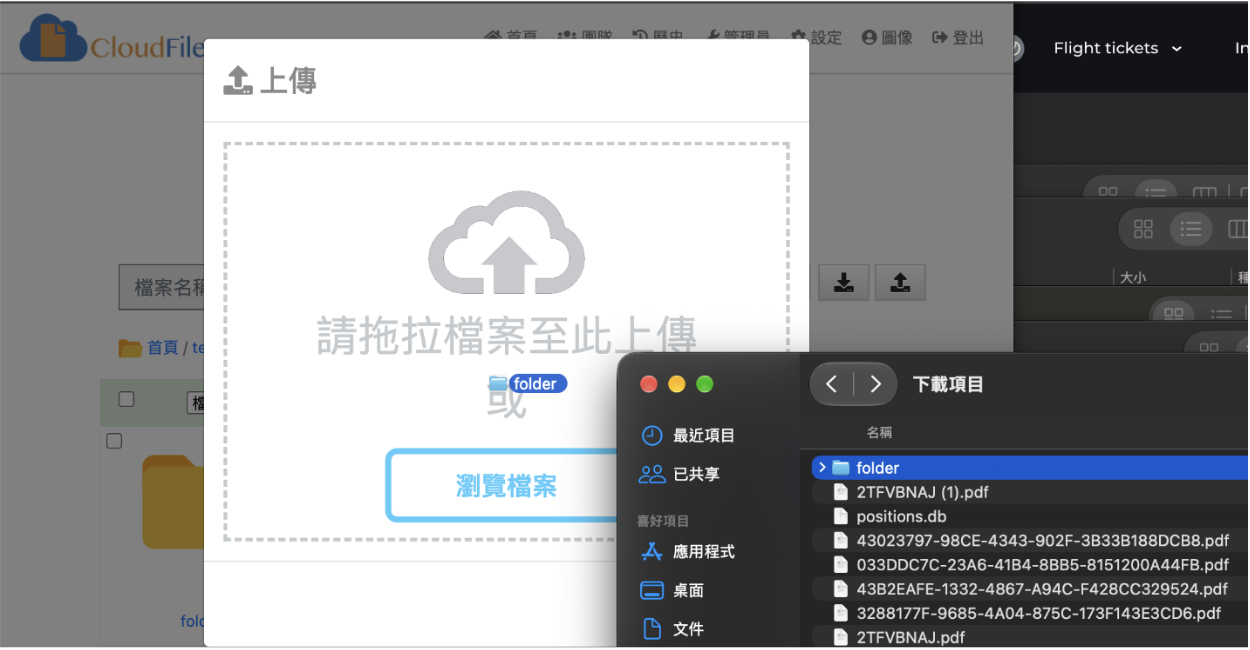Tick the checkbox above the folder thumbnail
The image size is (1250, 650).
pyautogui.click(x=114, y=441)
